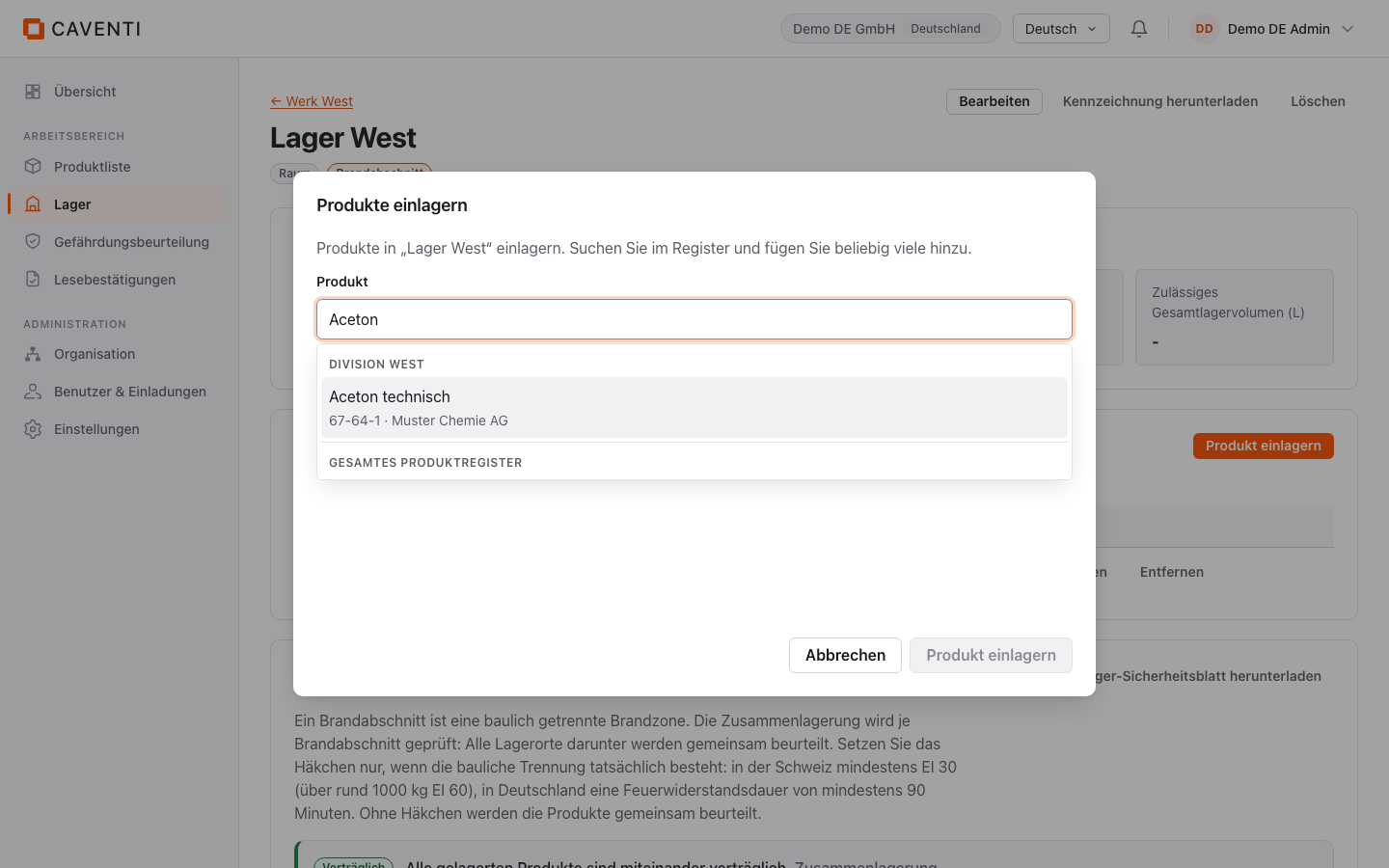Click the DD user avatar
This screenshot has height=868, width=1389.
point(1204,29)
